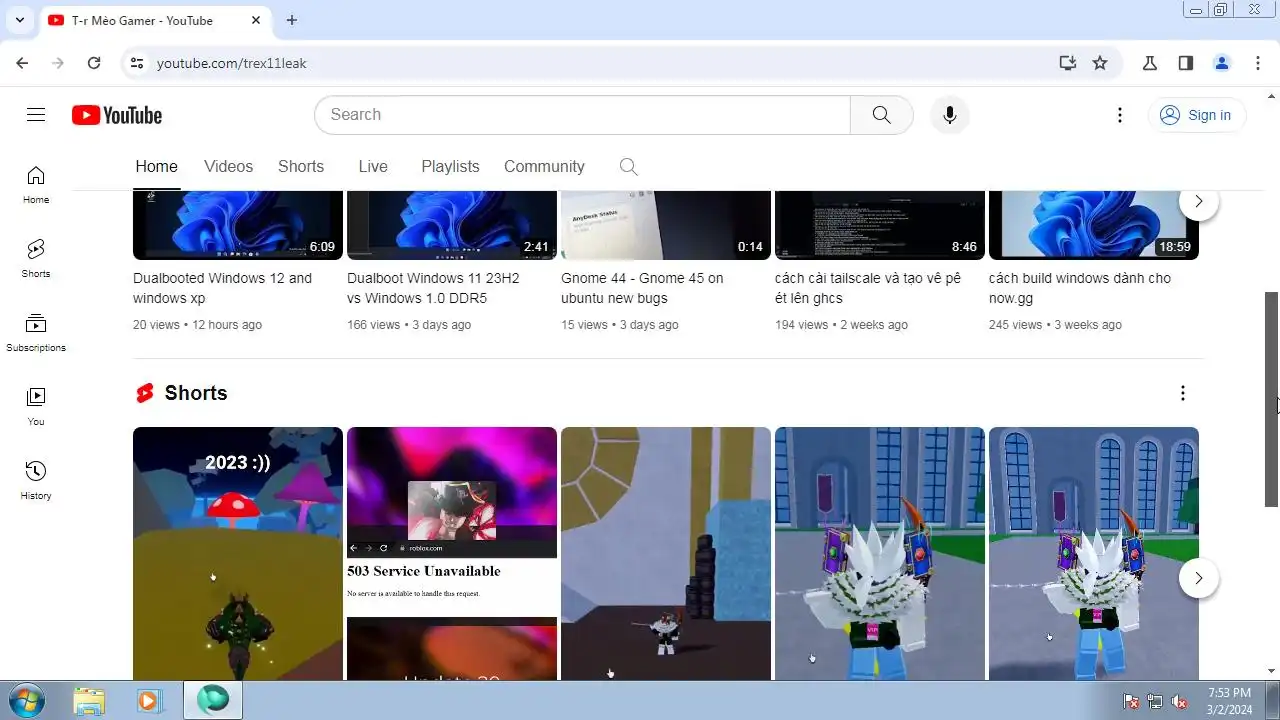Open video 'Dualbooted Windows 12 and windows xp'
This screenshot has width=1280, height=720.
[x=222, y=288]
